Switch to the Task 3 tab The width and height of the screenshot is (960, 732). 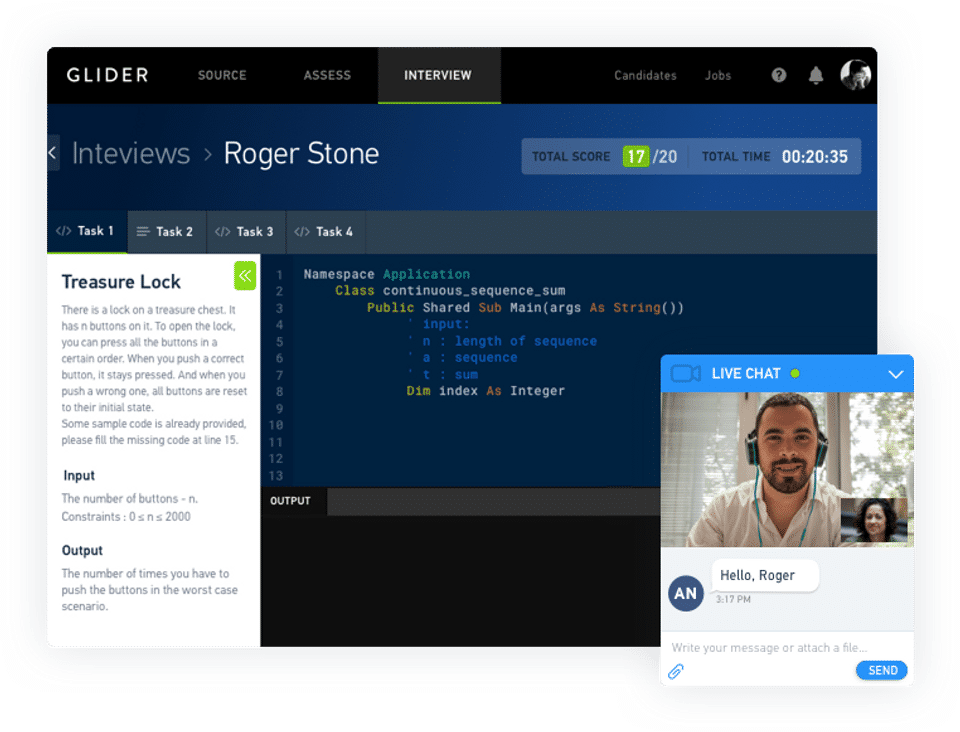click(x=246, y=232)
